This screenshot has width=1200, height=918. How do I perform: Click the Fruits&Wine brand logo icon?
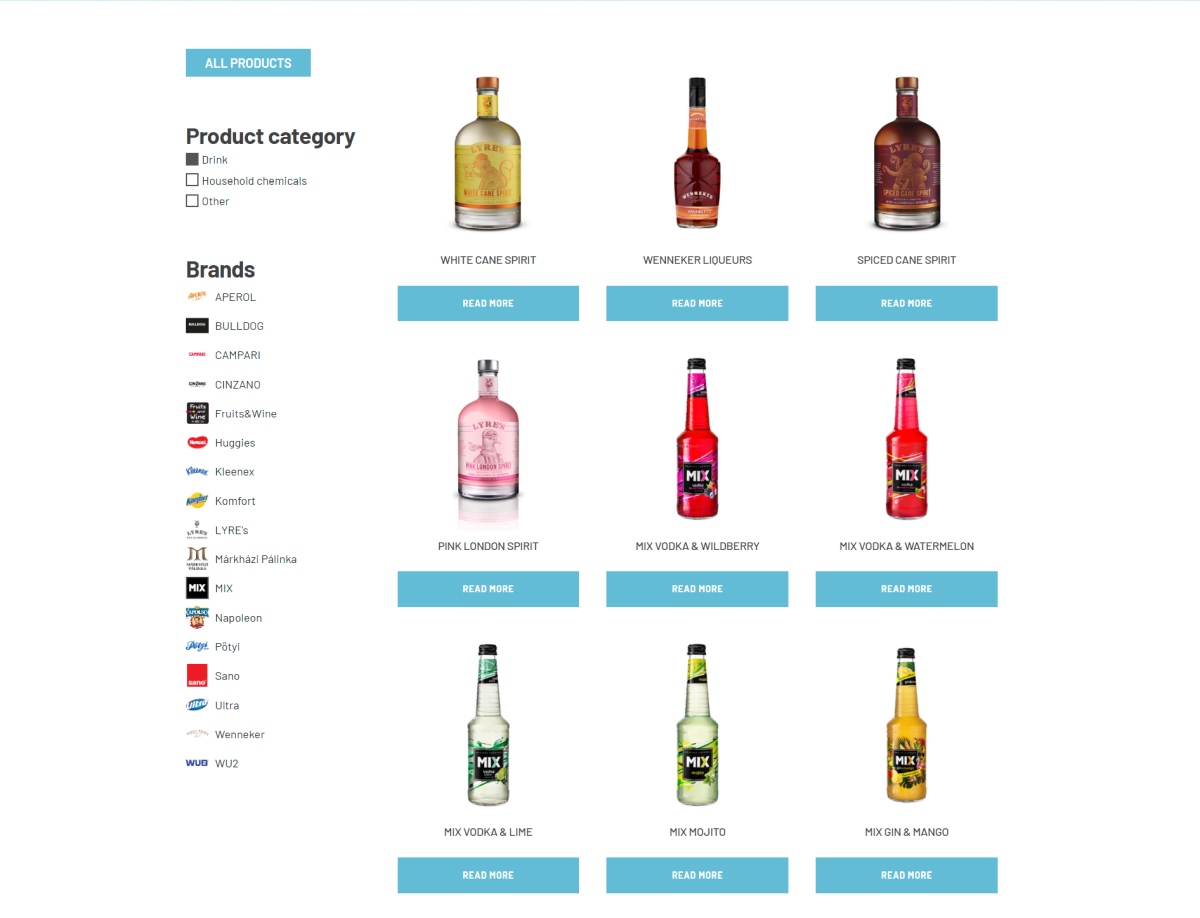[197, 413]
